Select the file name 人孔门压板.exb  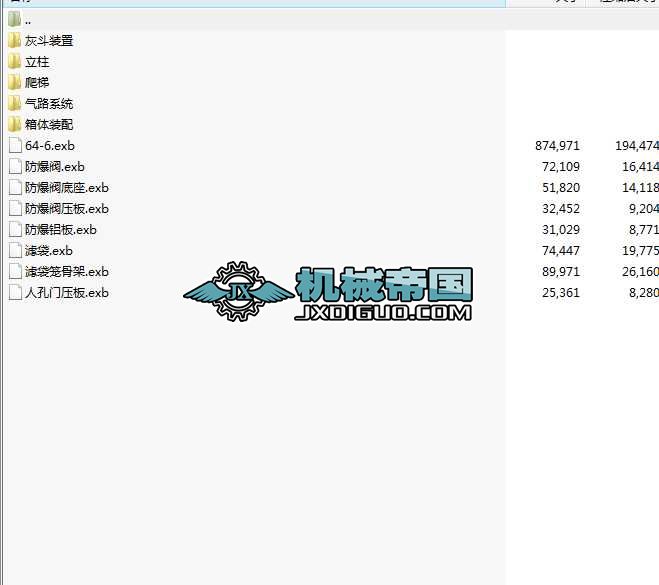point(66,293)
